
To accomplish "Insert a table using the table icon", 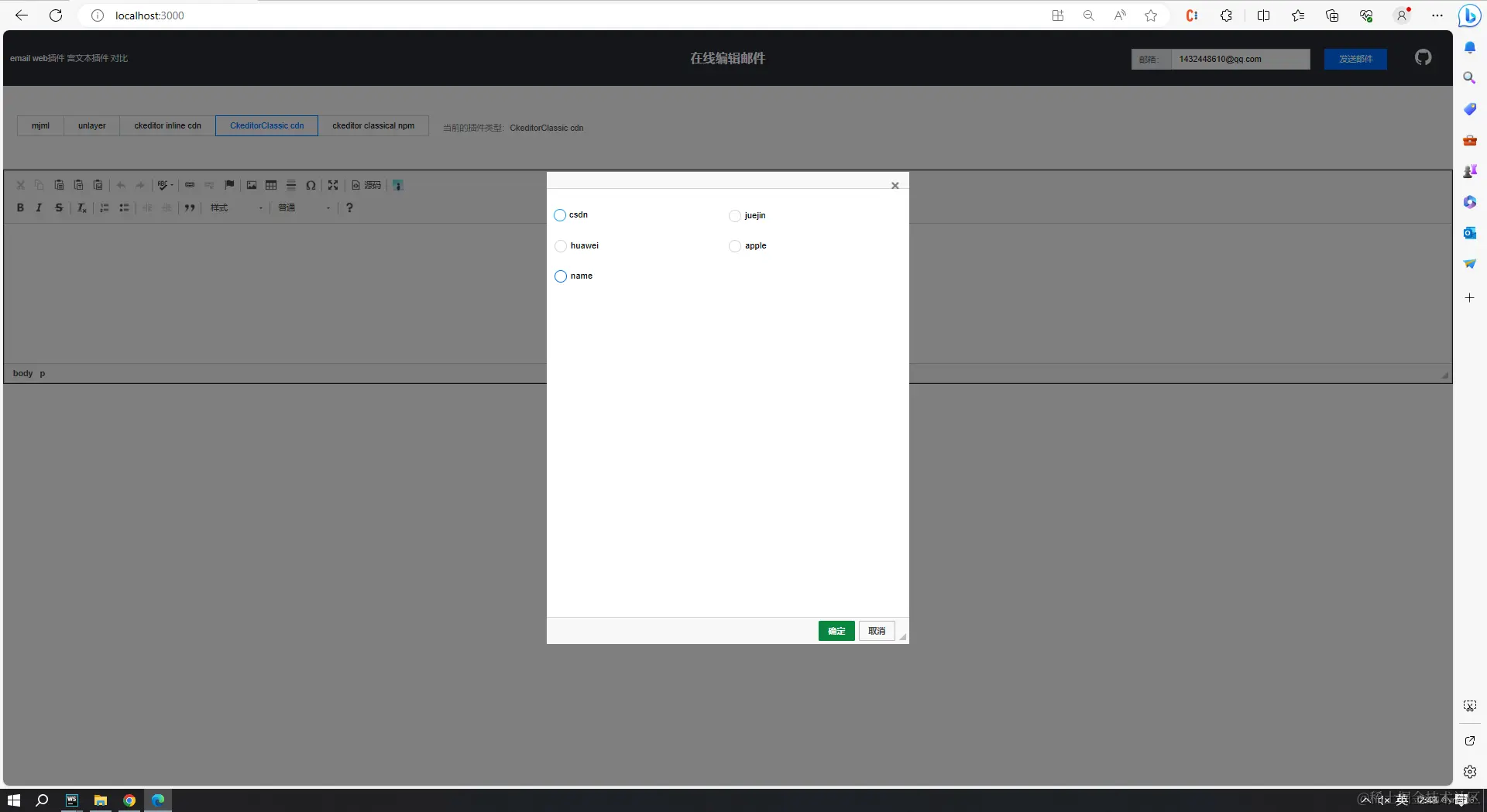I will coord(271,186).
